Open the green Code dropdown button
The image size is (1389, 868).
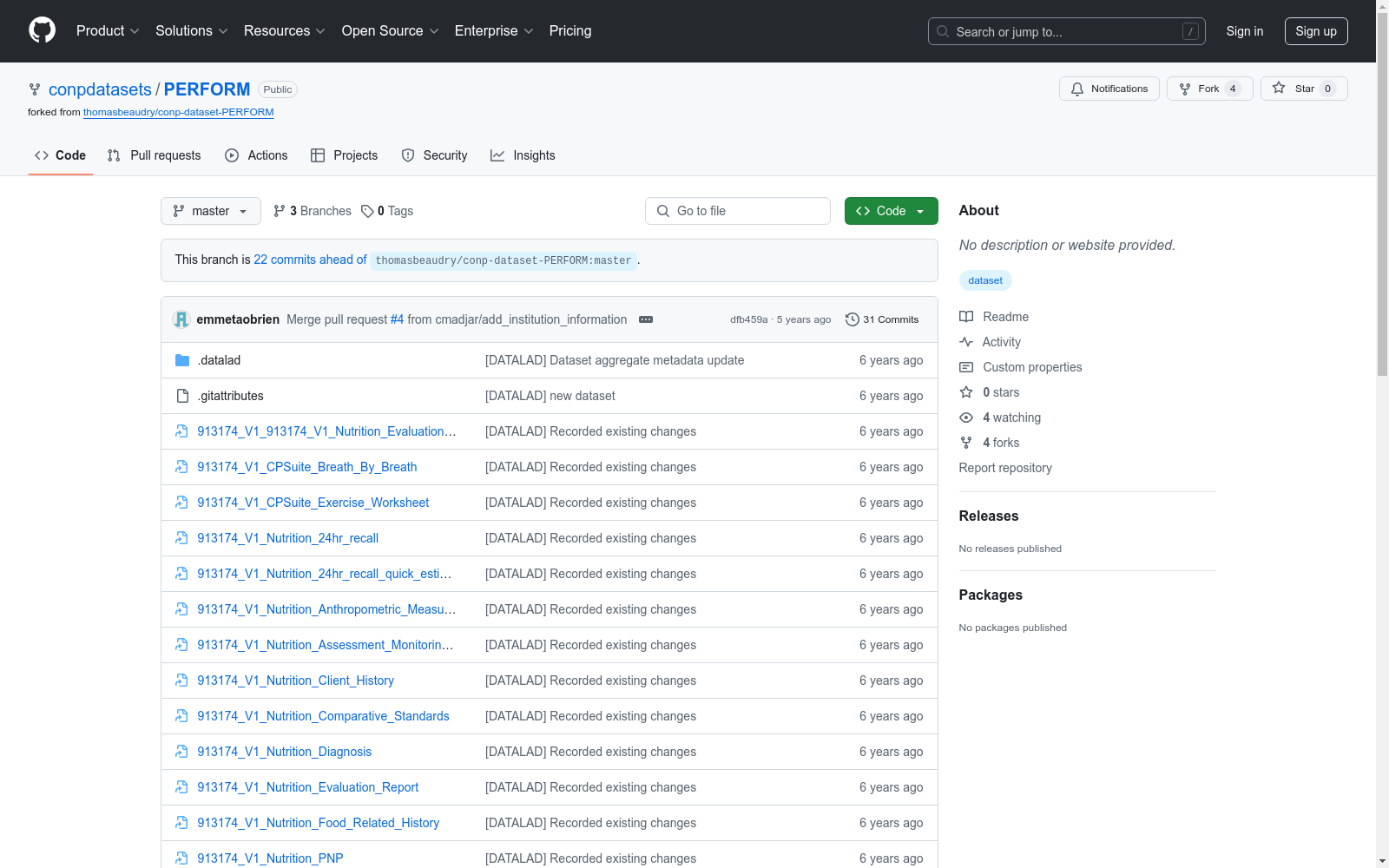click(x=892, y=211)
